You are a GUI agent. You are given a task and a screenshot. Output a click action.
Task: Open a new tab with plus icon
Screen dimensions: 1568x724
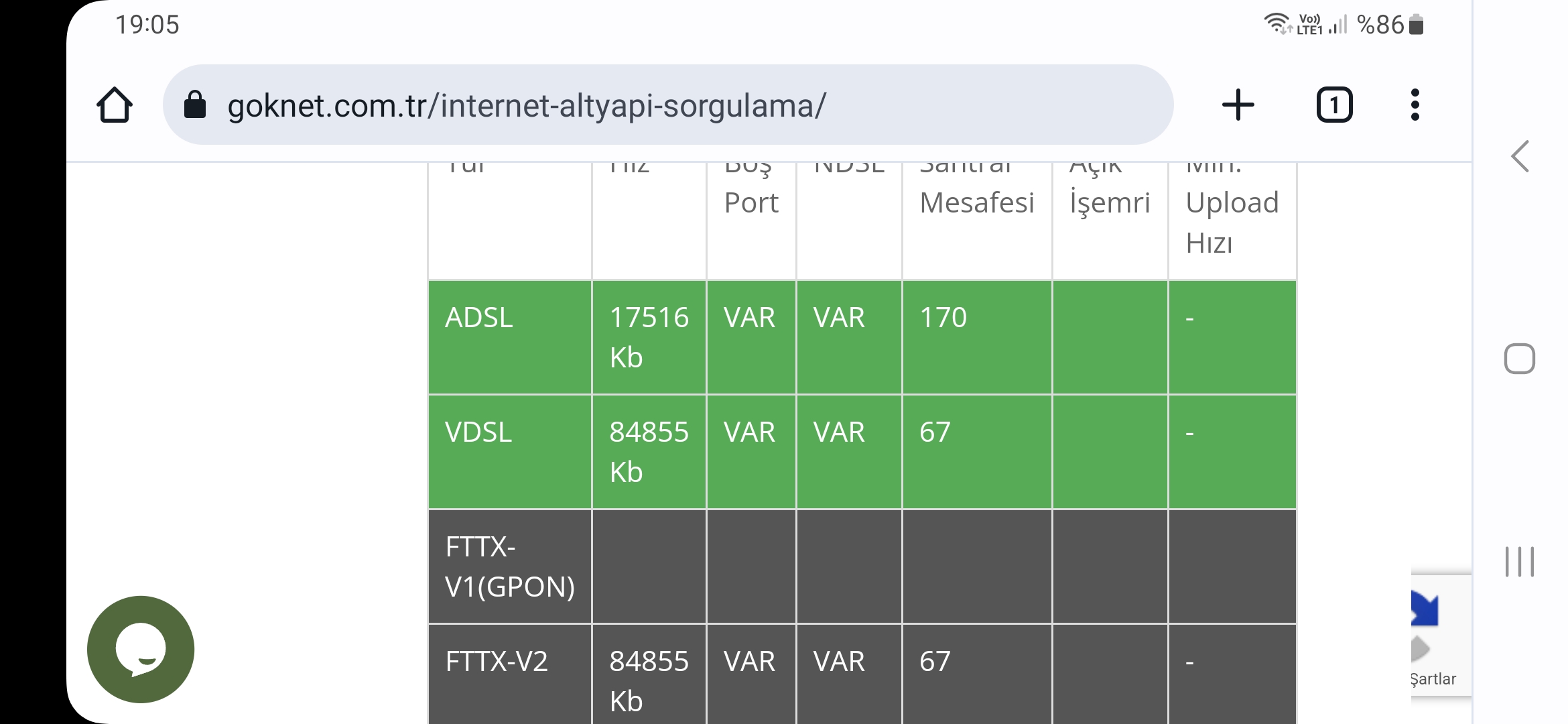pyautogui.click(x=1238, y=105)
